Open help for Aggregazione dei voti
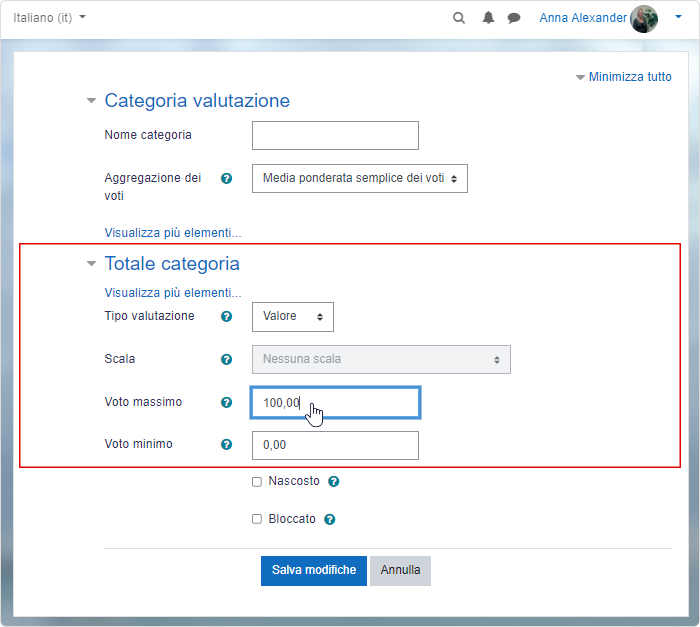 point(226,179)
